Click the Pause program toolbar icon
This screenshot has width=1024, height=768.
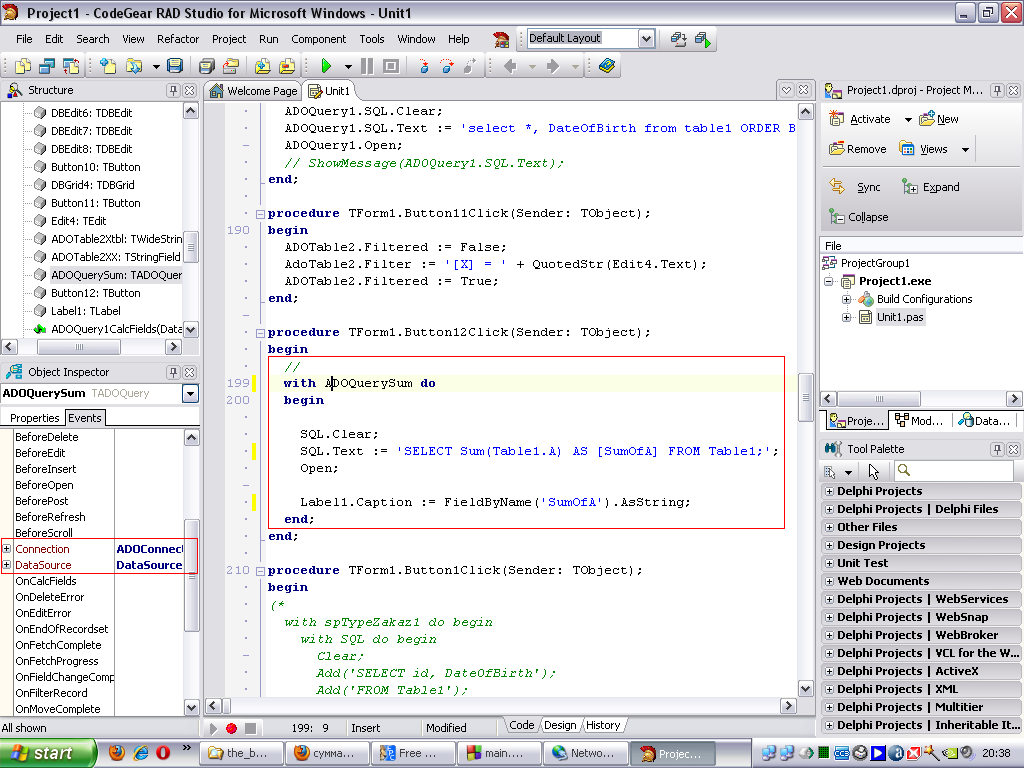point(367,66)
